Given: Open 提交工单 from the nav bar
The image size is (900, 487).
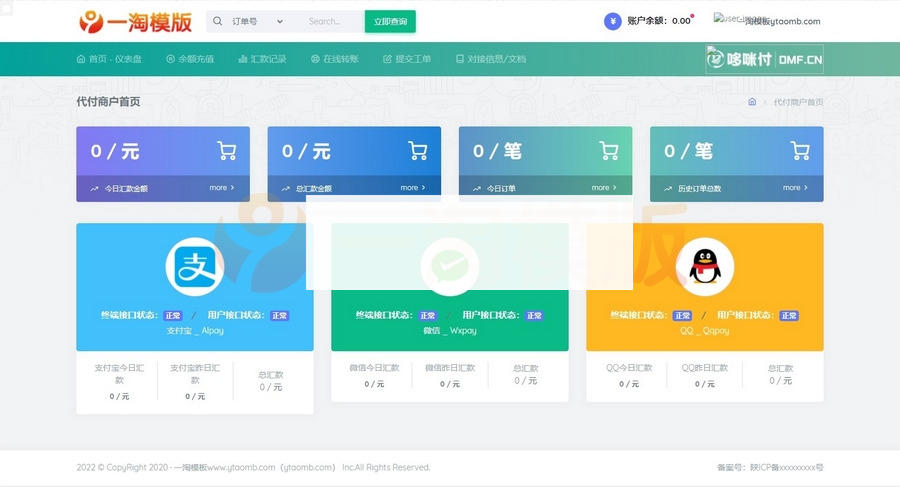Looking at the screenshot, I should point(406,59).
